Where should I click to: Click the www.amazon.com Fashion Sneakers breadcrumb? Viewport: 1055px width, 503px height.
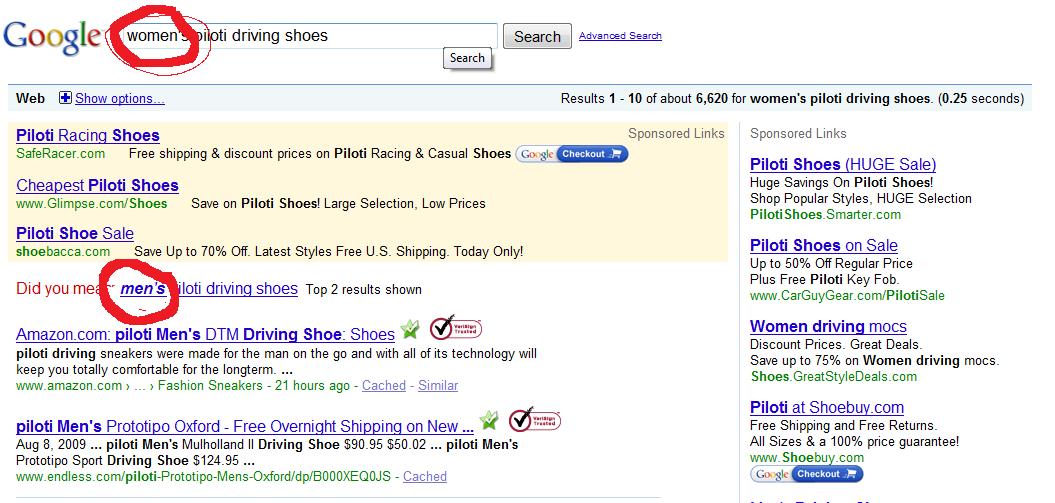click(x=139, y=385)
